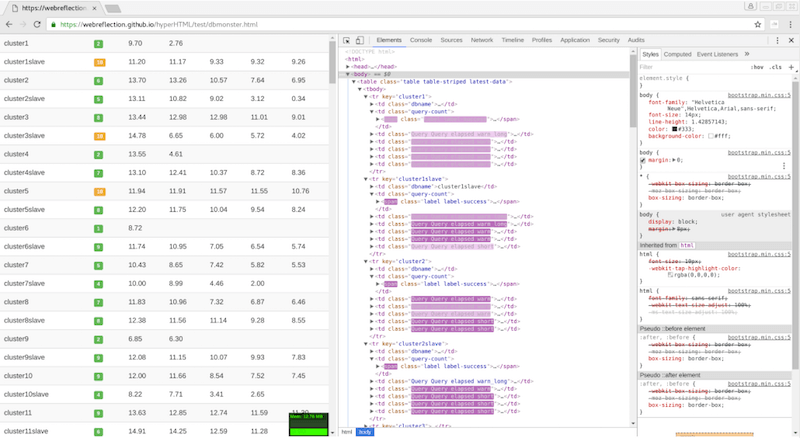Click the cluster1slave dbname td node
Viewport: 800px width, 438px height.
tap(436, 186)
